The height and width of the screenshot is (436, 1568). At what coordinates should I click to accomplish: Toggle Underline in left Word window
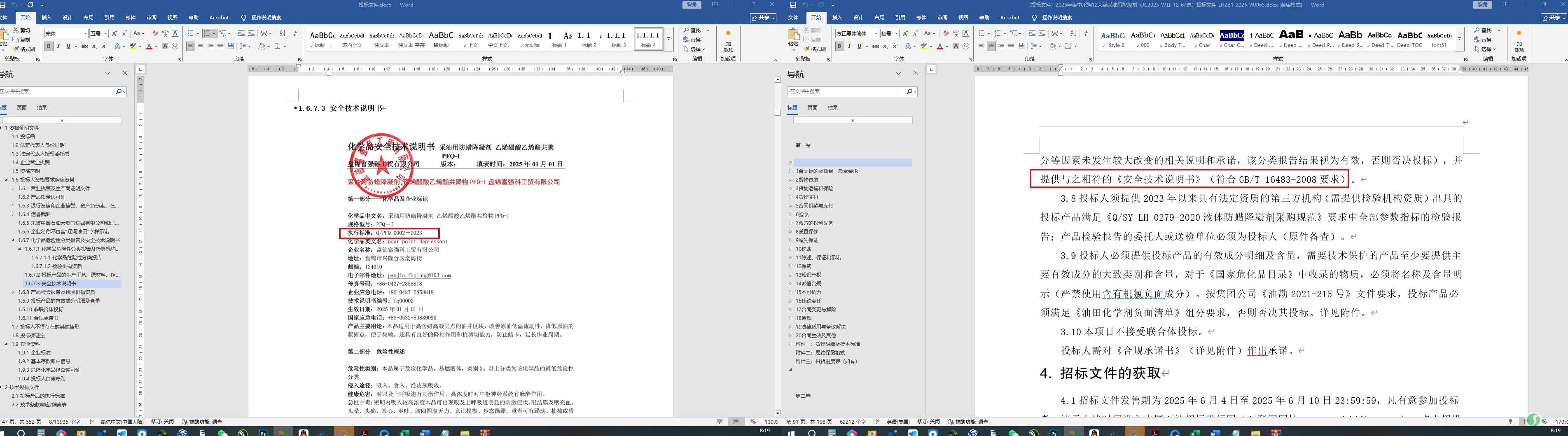click(x=68, y=46)
